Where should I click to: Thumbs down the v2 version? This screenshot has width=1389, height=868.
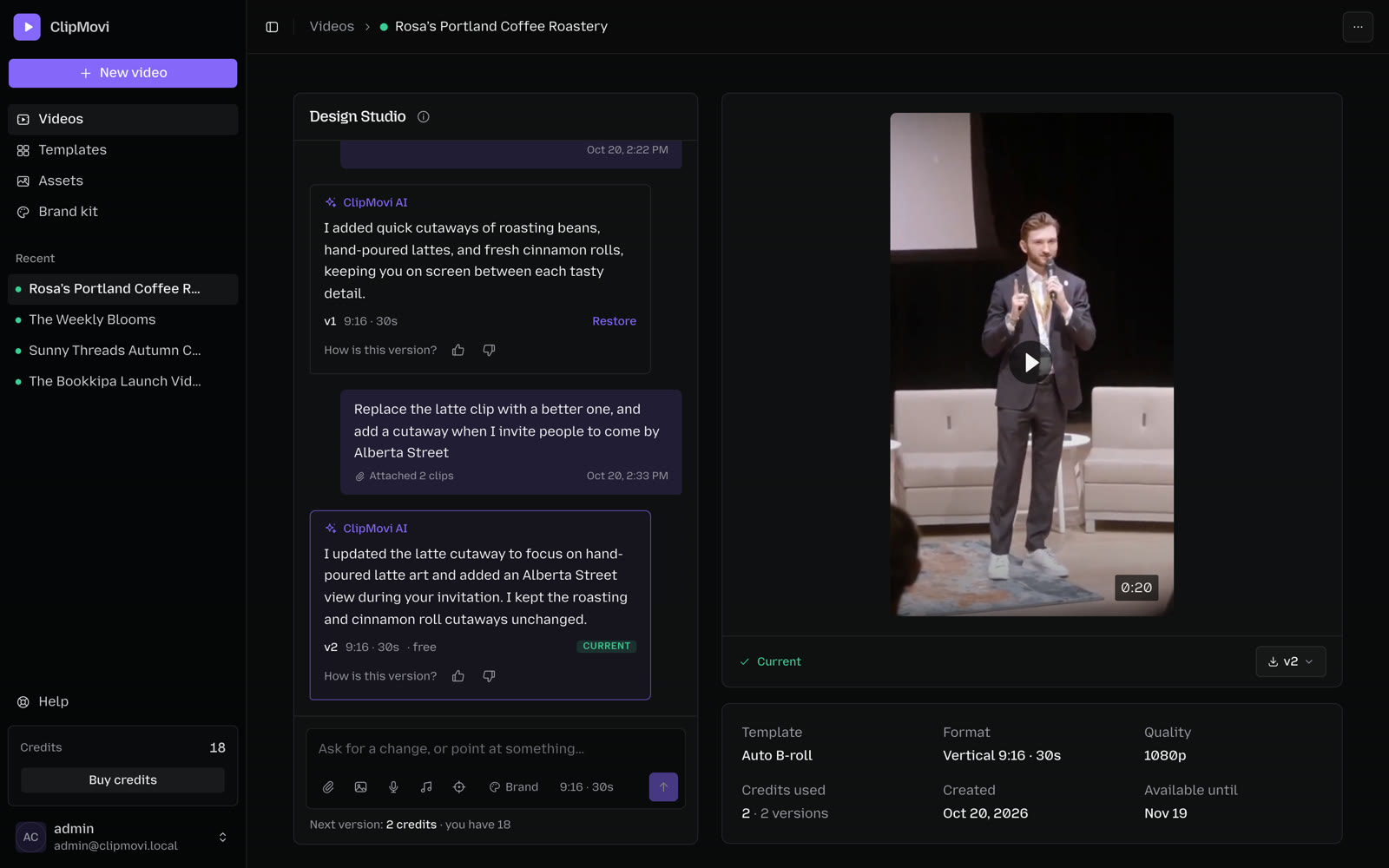pyautogui.click(x=489, y=676)
